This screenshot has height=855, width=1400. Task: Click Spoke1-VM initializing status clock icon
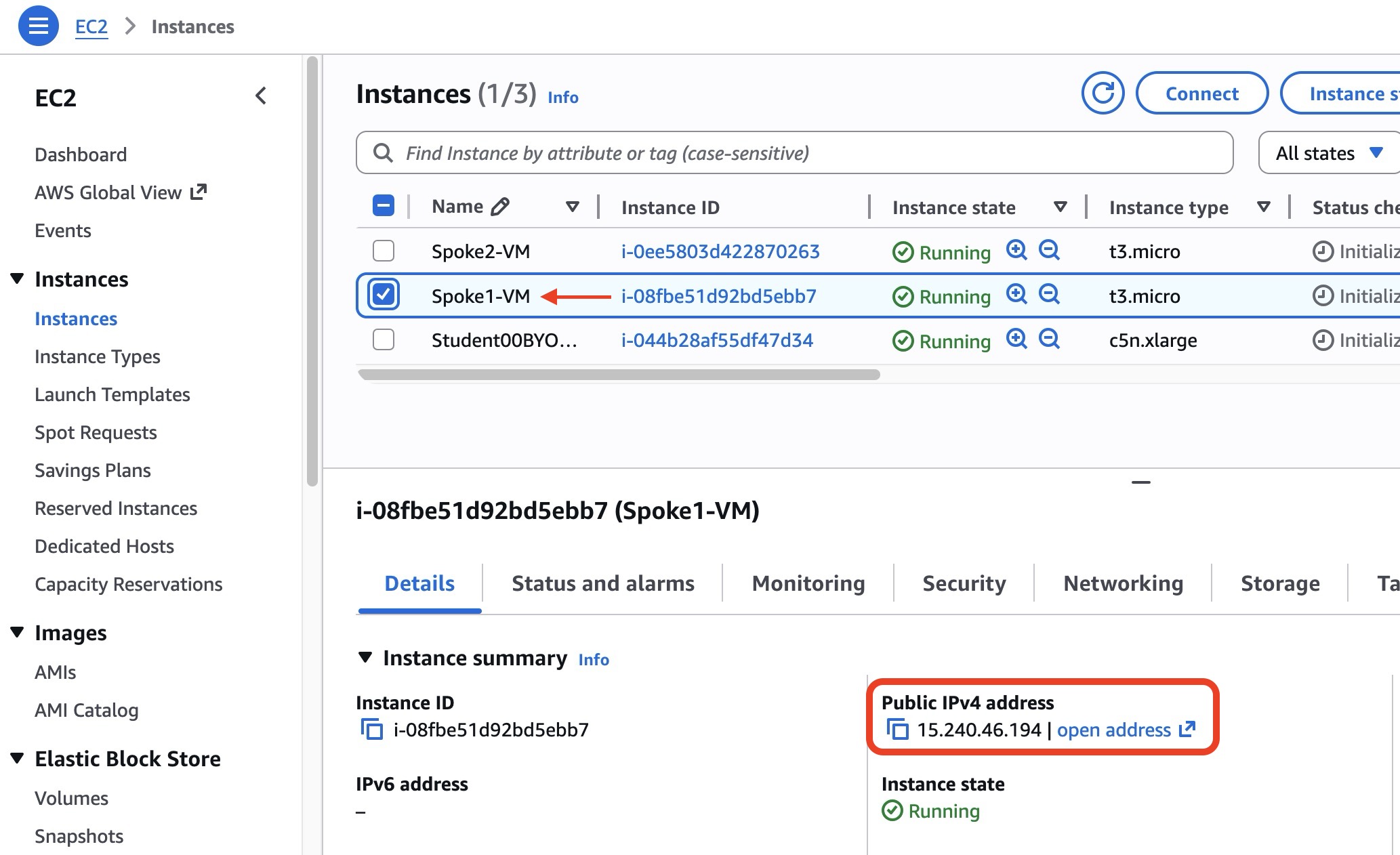[x=1323, y=295]
